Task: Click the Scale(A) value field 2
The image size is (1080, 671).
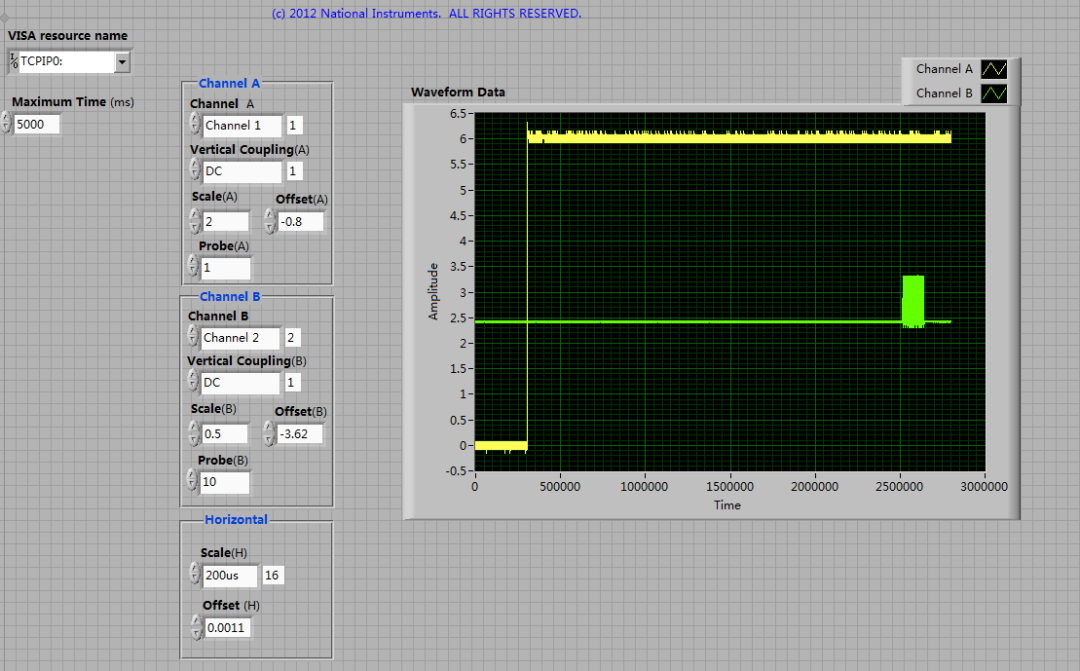Action: [x=225, y=222]
